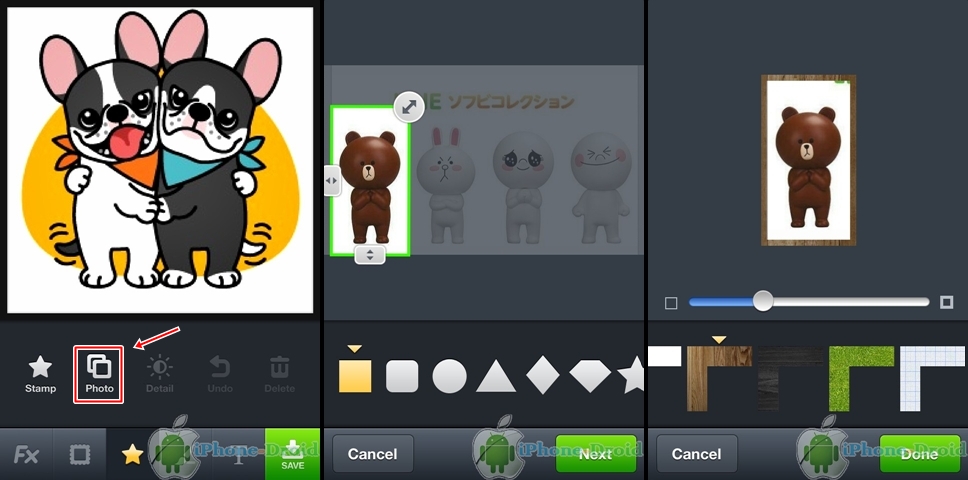Select the star stamp tab
Viewport: 968px width, 480px height.
(x=132, y=455)
